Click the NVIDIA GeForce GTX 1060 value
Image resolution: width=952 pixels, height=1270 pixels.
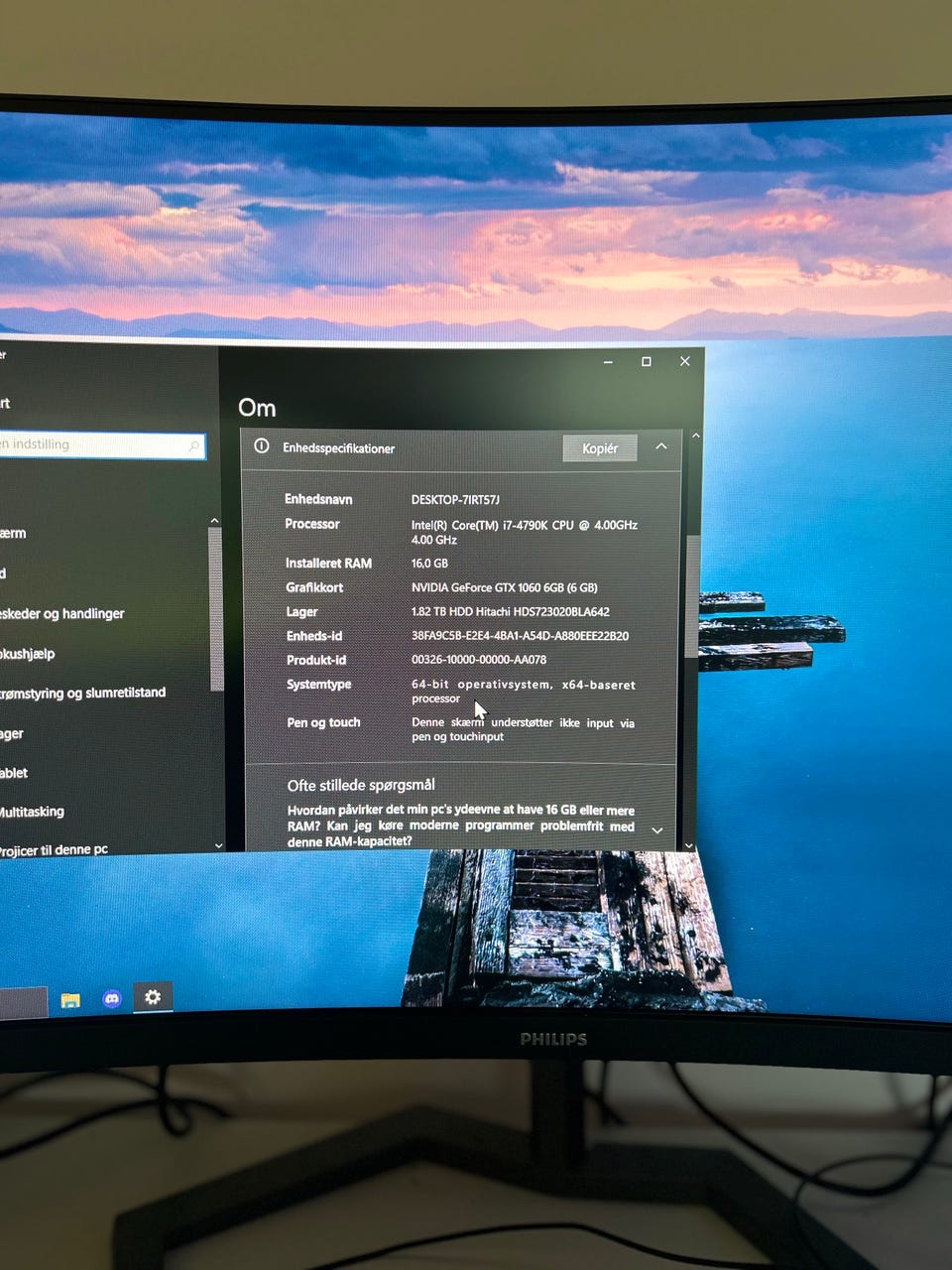504,587
